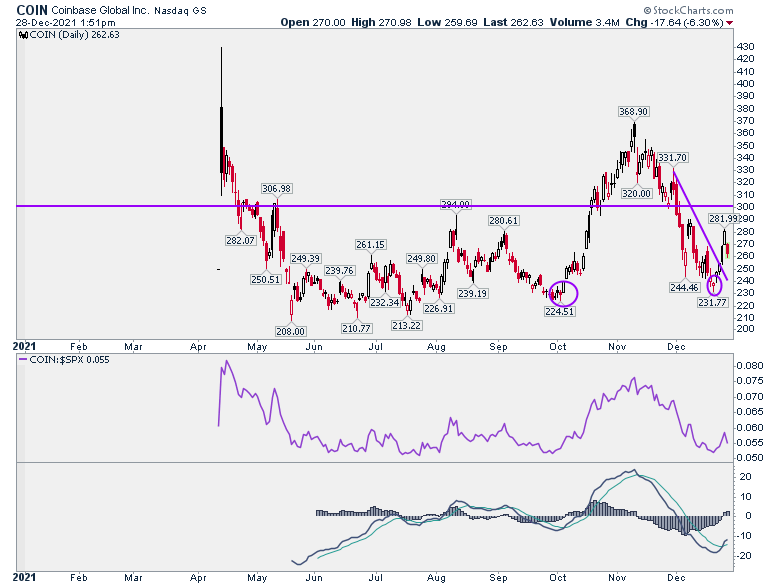Click the 282.07 price label
Viewport: 780px width, 586px height.
click(240, 240)
